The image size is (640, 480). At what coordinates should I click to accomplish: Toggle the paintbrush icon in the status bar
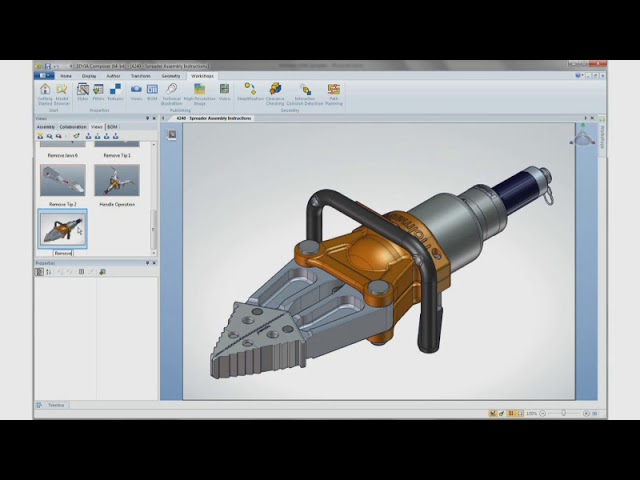(x=502, y=413)
